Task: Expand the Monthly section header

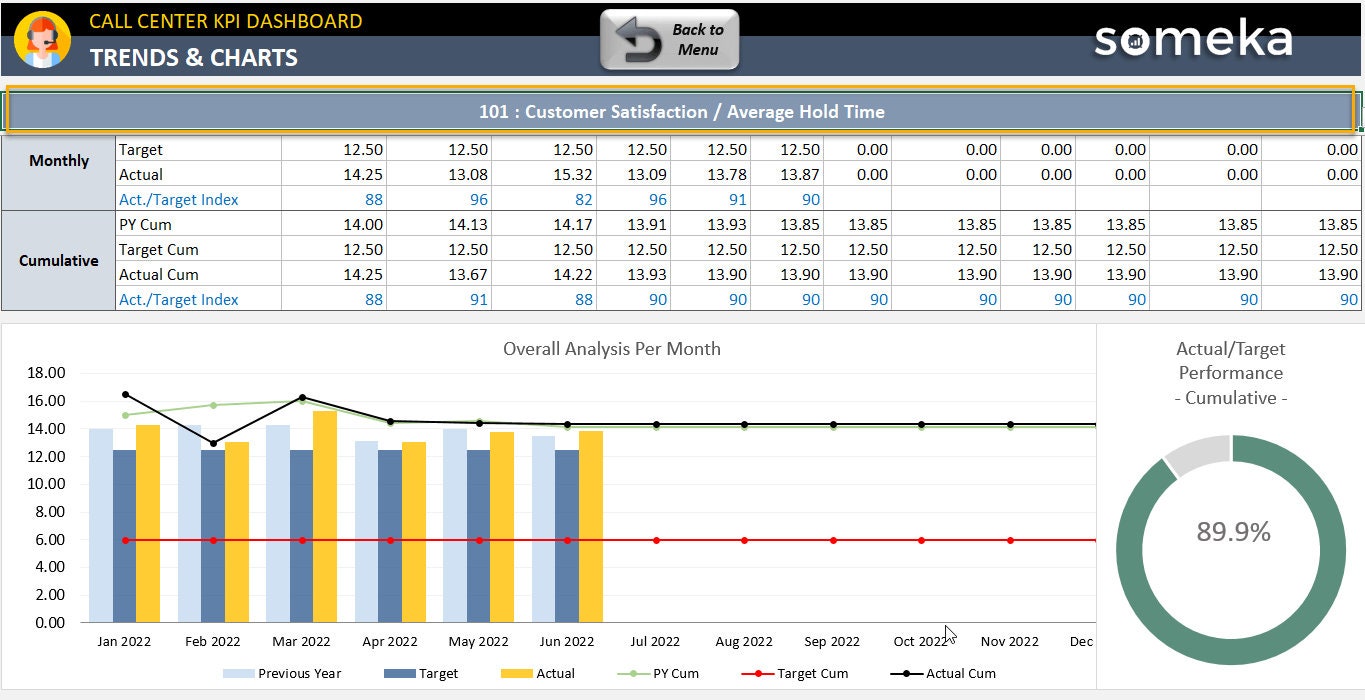Action: tap(59, 161)
